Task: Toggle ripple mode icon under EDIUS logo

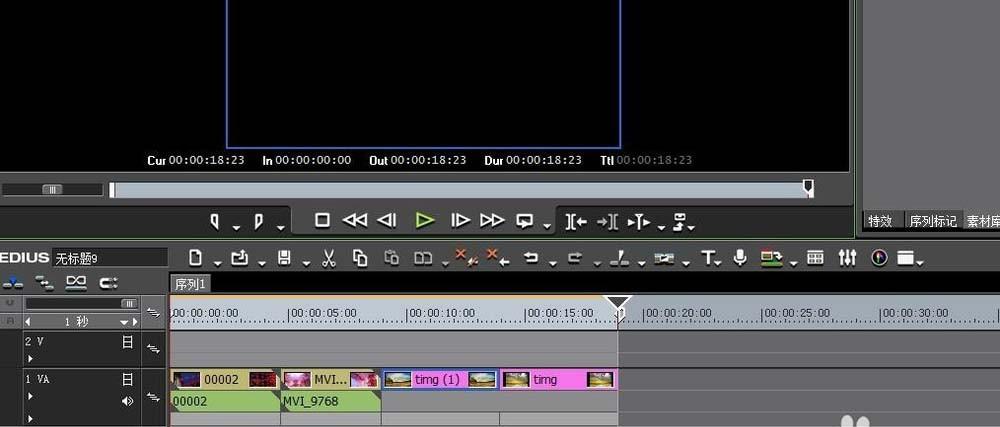Action: click(x=43, y=283)
